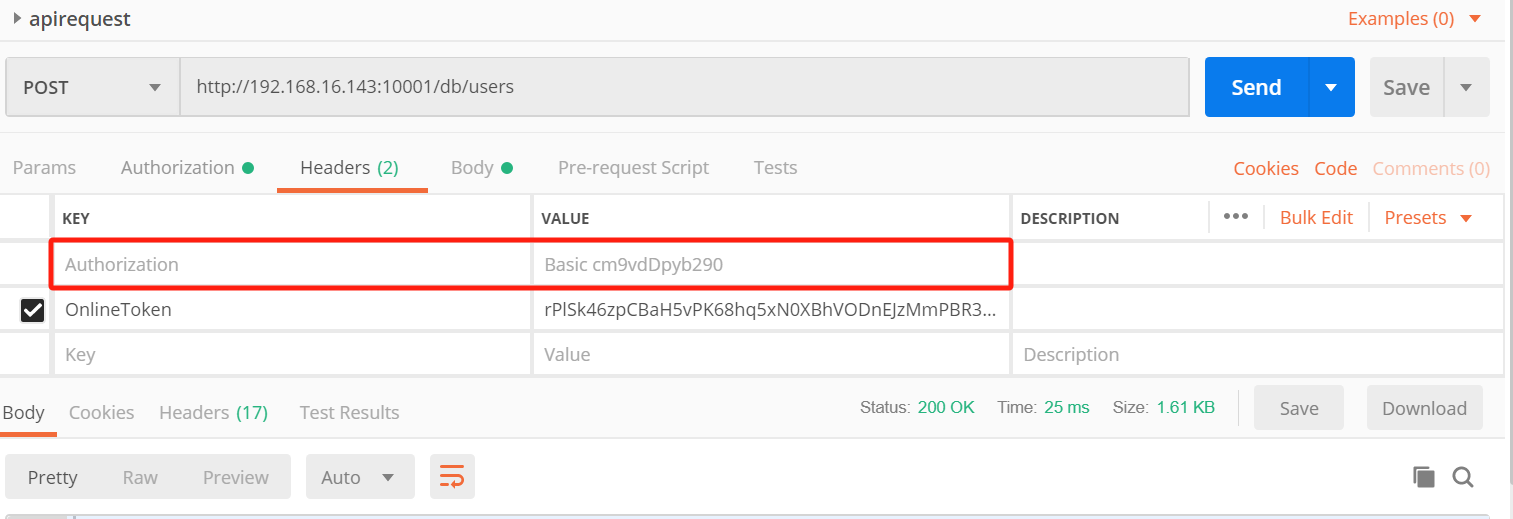Click the blue Send button
This screenshot has height=519, width=1513.
pos(1256,87)
